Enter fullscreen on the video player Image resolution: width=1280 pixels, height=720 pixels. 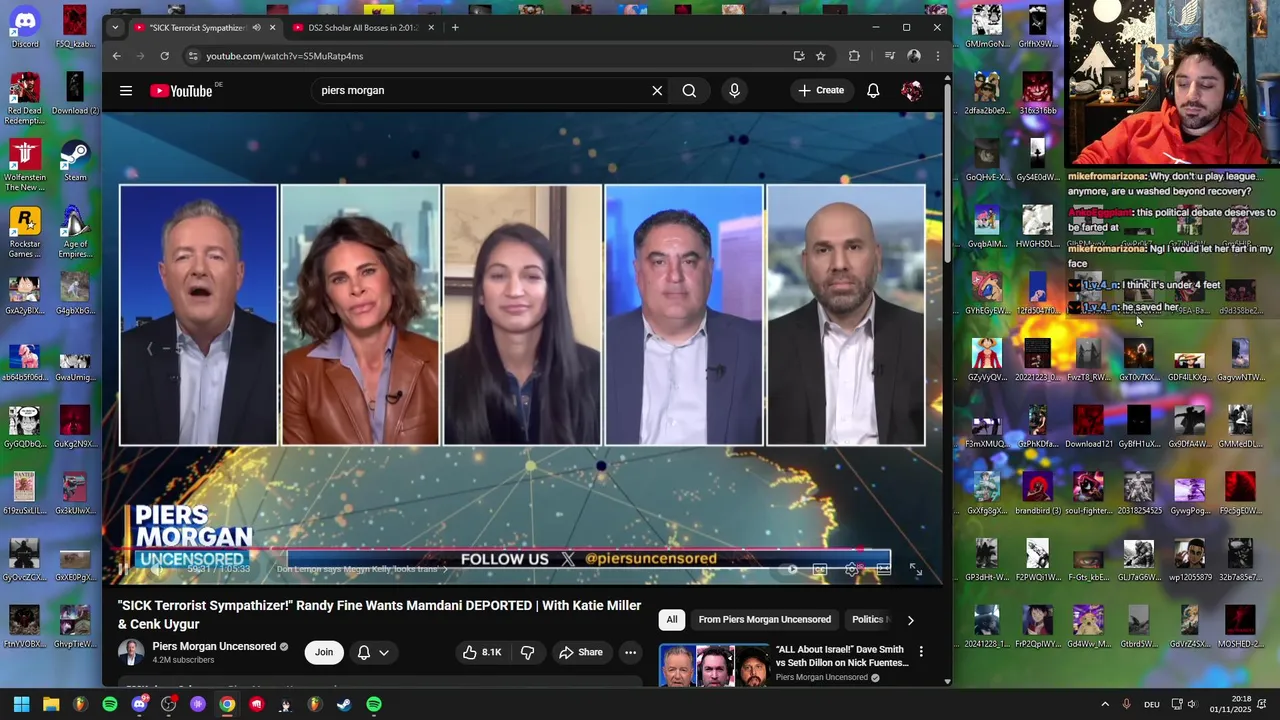coord(915,569)
